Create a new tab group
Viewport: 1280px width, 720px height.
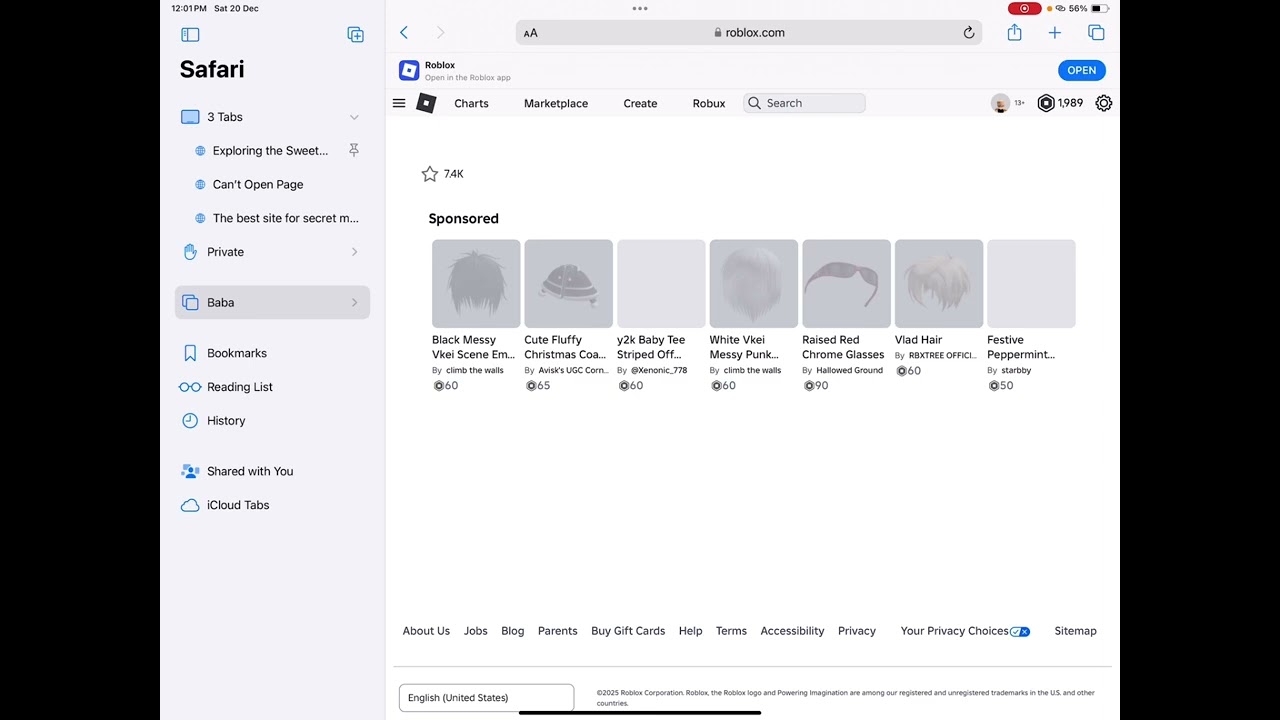(355, 34)
